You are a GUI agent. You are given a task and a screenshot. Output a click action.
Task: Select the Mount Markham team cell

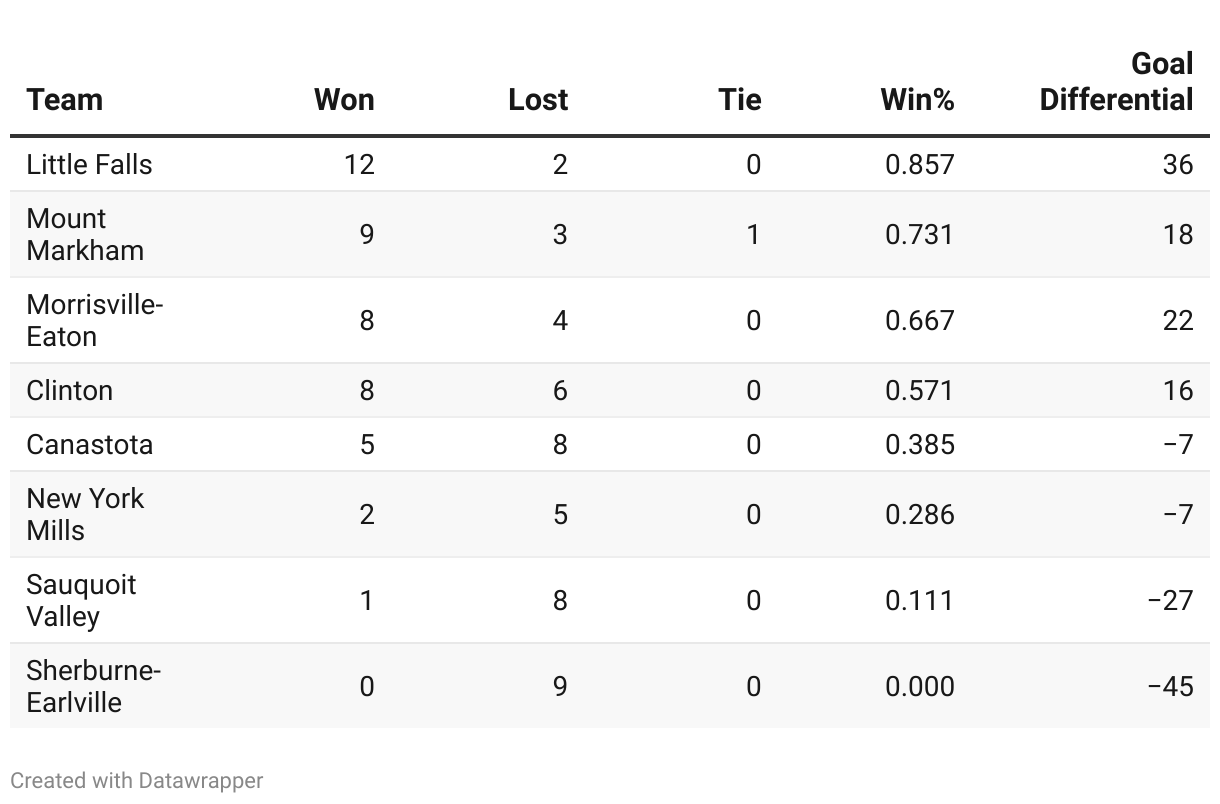coord(85,234)
